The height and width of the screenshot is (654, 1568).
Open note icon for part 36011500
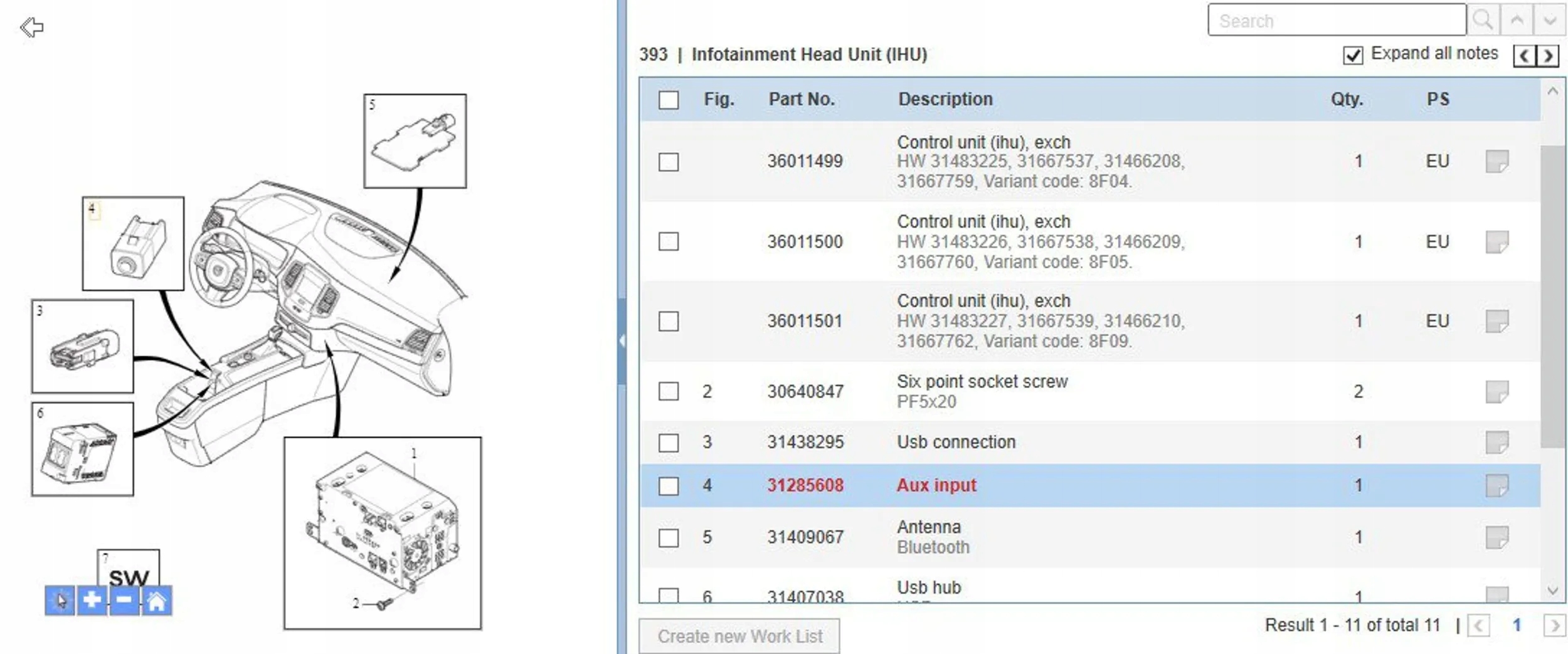[x=1497, y=241]
